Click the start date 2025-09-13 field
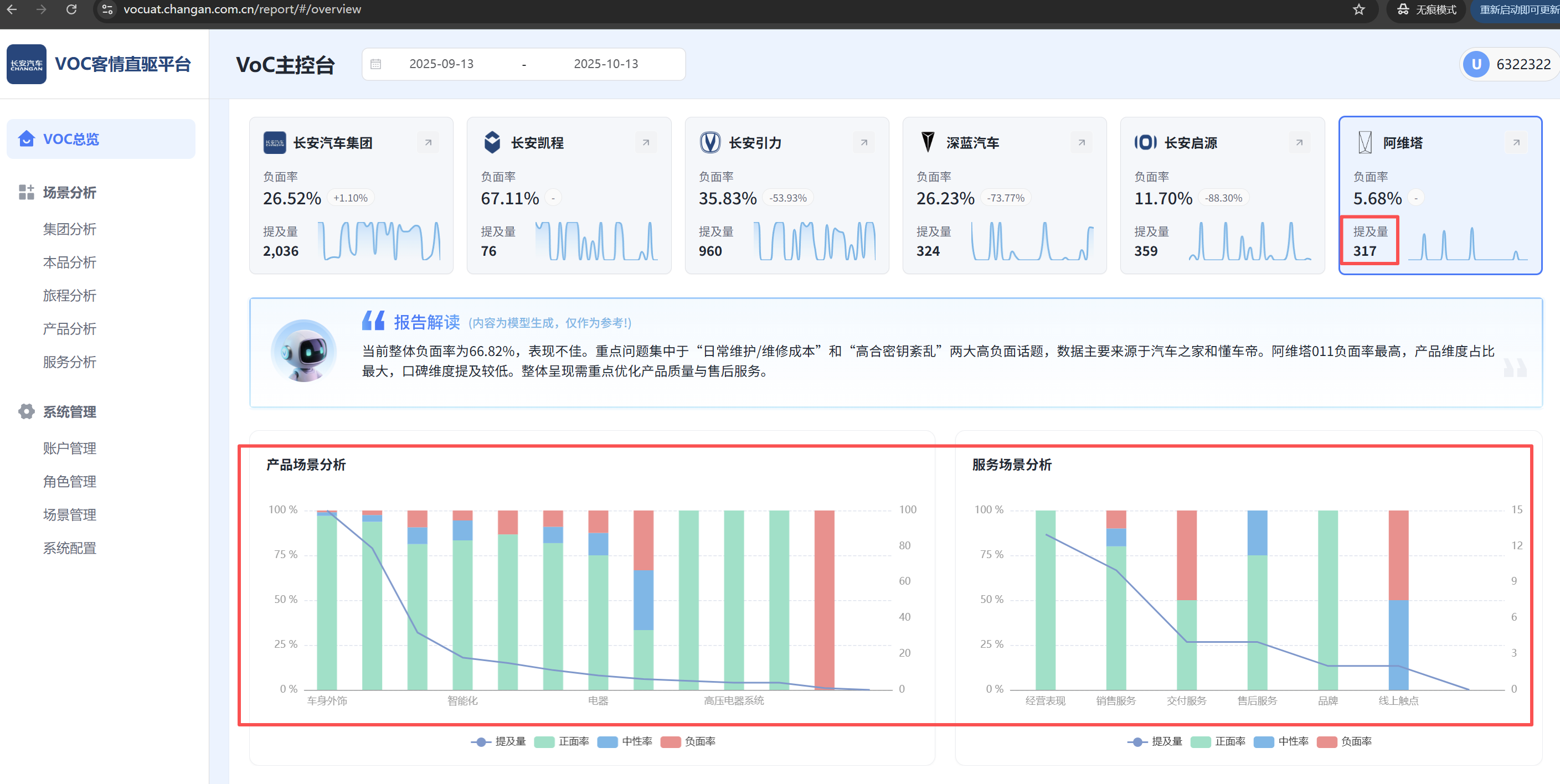Viewport: 1560px width, 784px height. (x=441, y=64)
